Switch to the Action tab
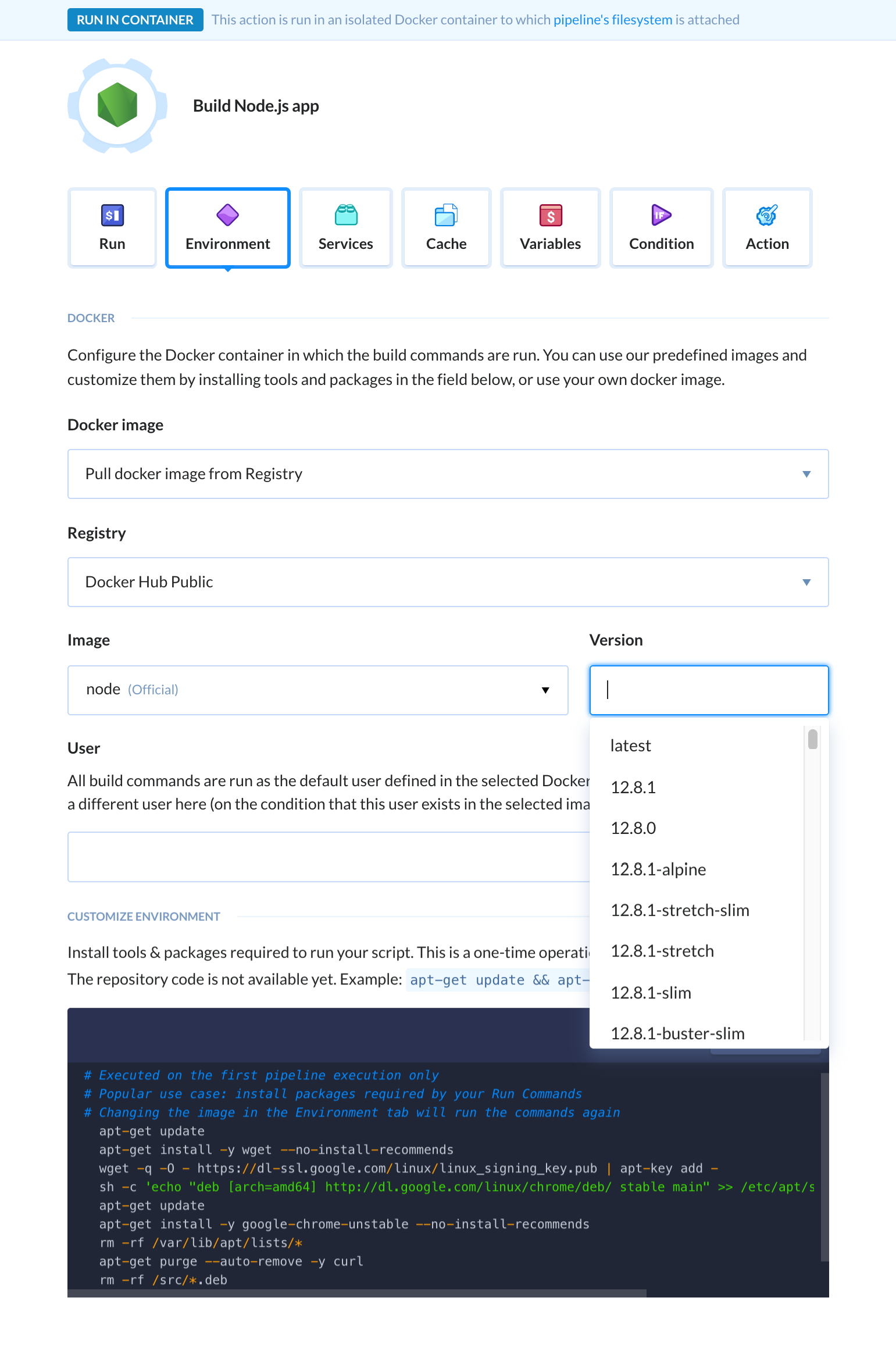 point(768,227)
